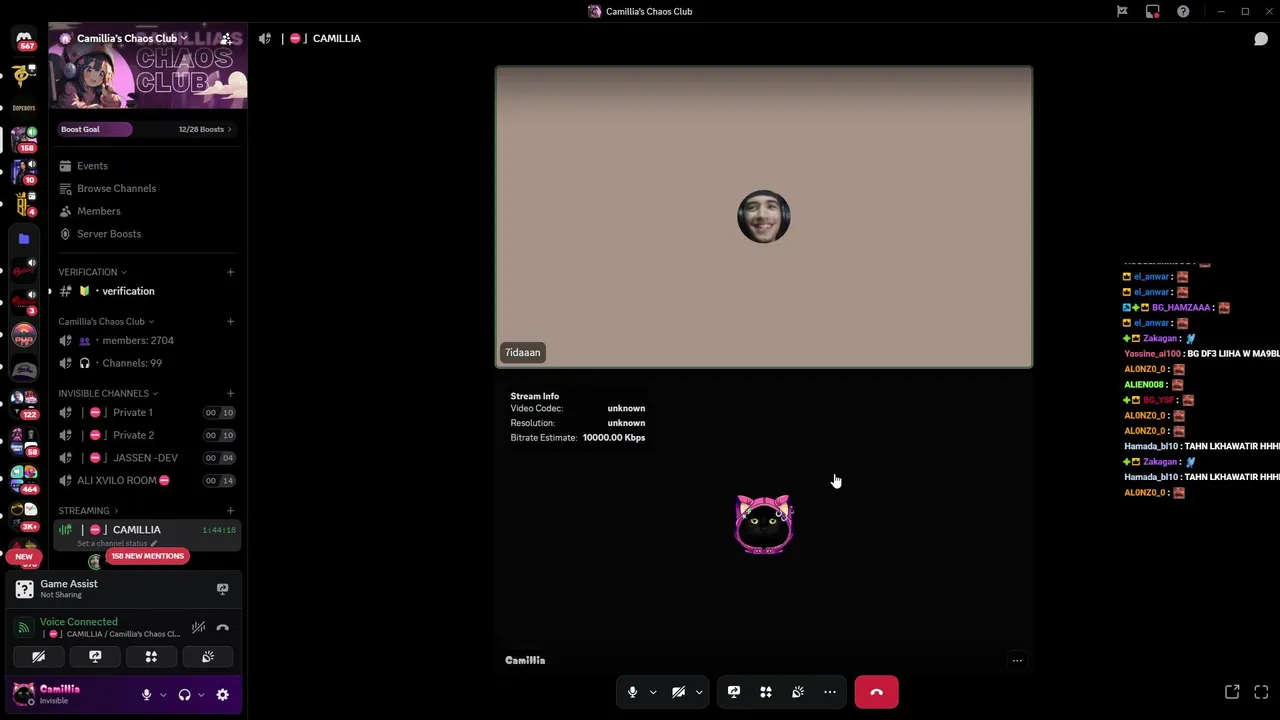Viewport: 1280px width, 720px height.
Task: Open the server with the 158 badge
Action: 24,139
